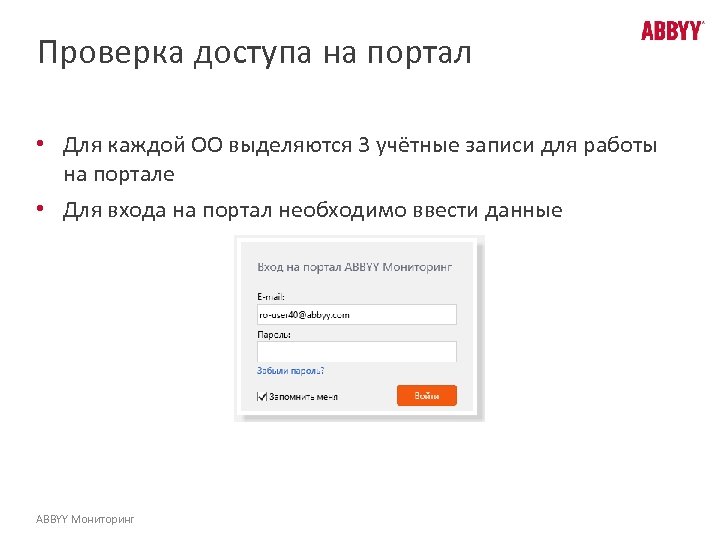Click the second bullet point marker
This screenshot has width=720, height=540.
click(39, 209)
